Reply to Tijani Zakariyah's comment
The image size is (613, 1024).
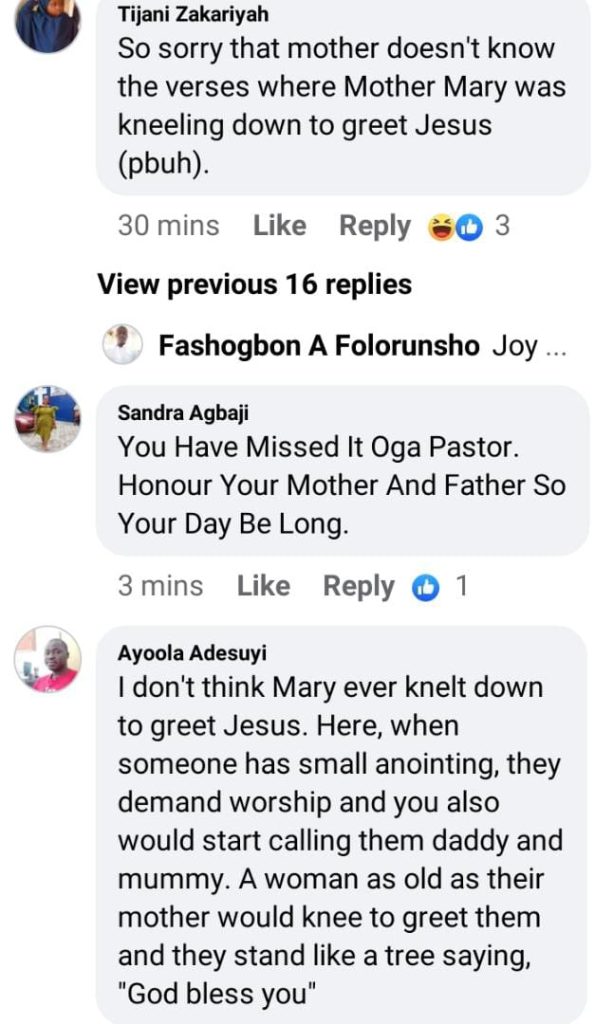point(374,226)
